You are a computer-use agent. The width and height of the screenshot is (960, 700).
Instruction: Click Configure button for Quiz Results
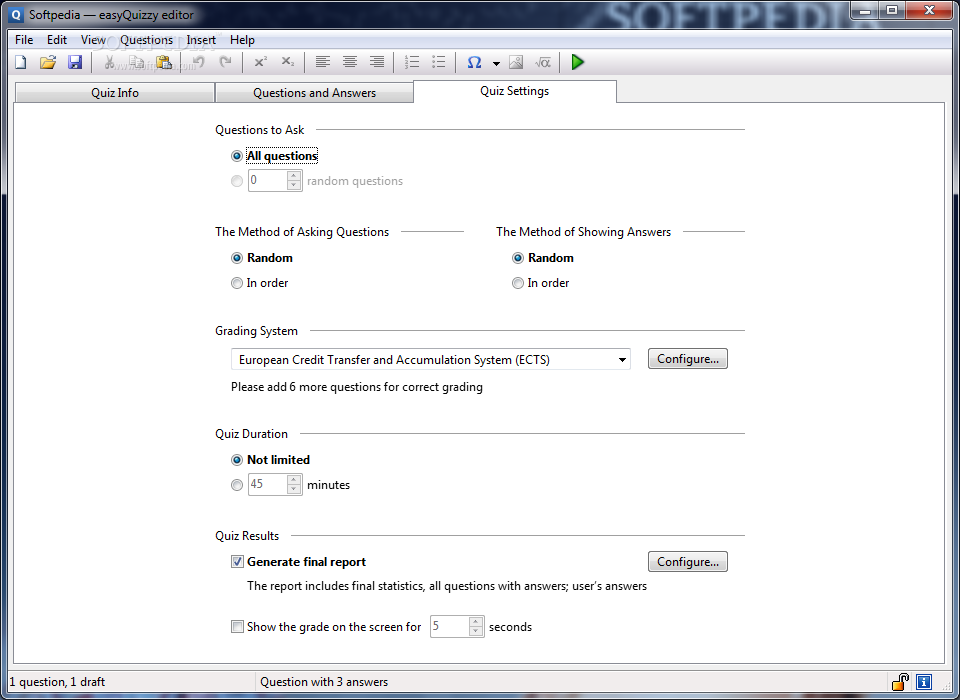coord(688,562)
